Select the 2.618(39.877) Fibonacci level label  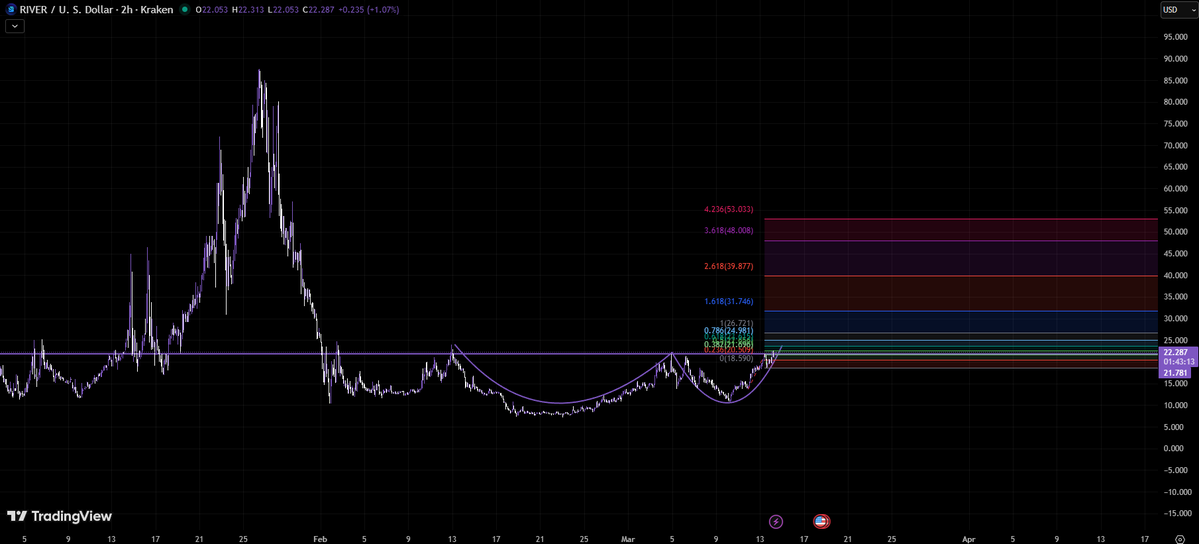point(729,266)
